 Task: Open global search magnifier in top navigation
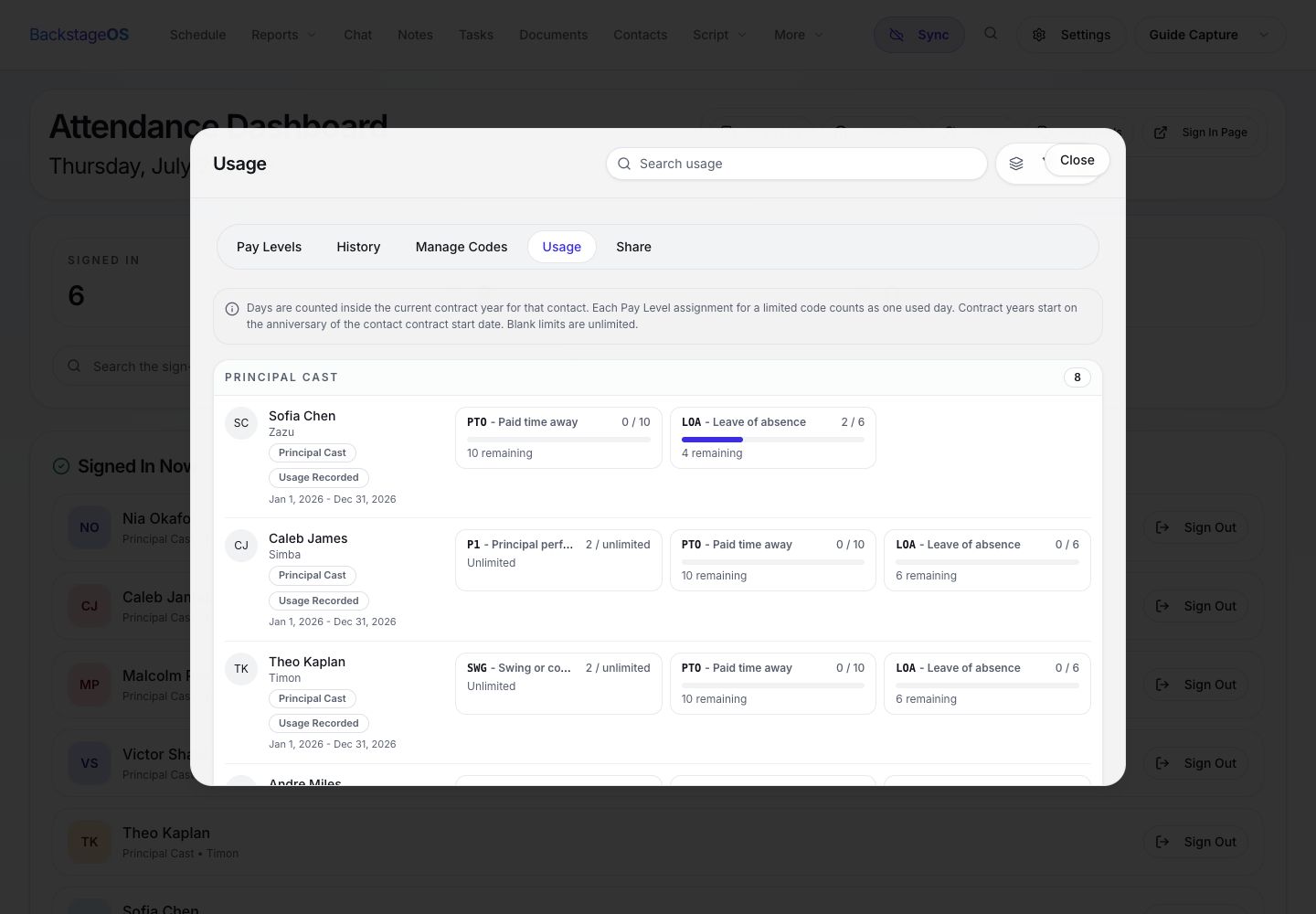point(991,34)
